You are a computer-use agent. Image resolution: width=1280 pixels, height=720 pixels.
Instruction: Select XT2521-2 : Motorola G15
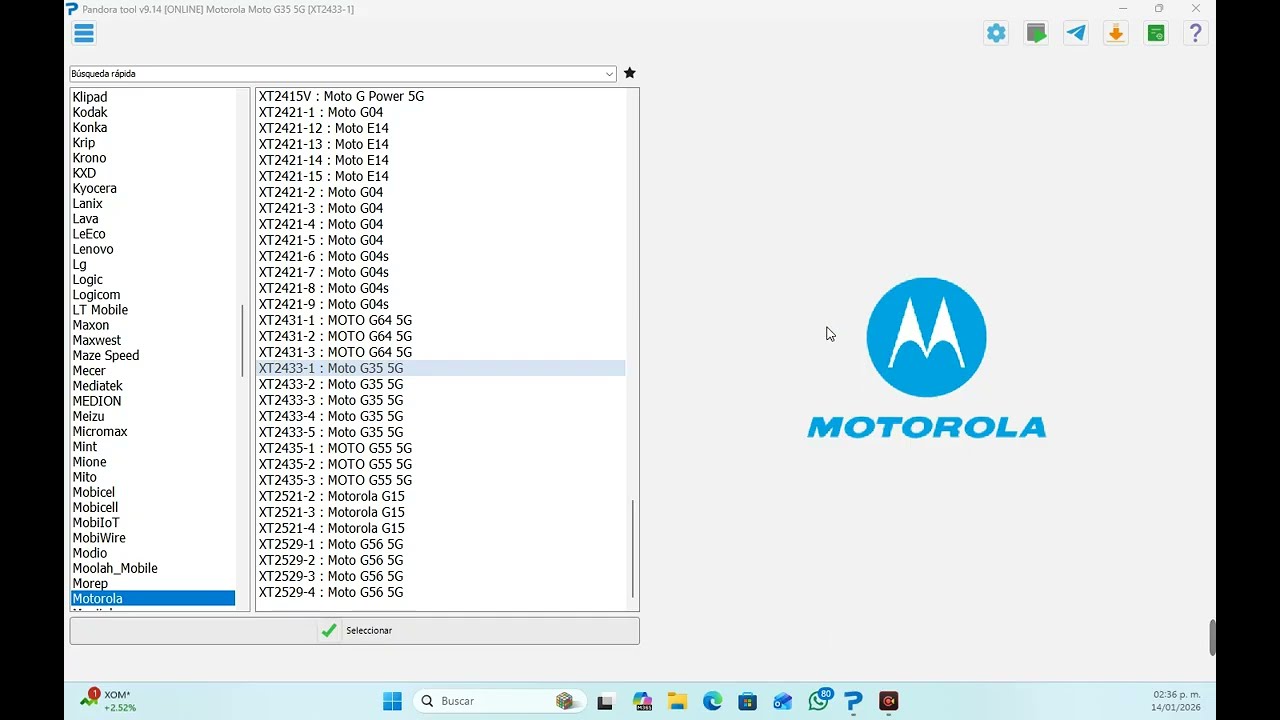pyautogui.click(x=332, y=496)
